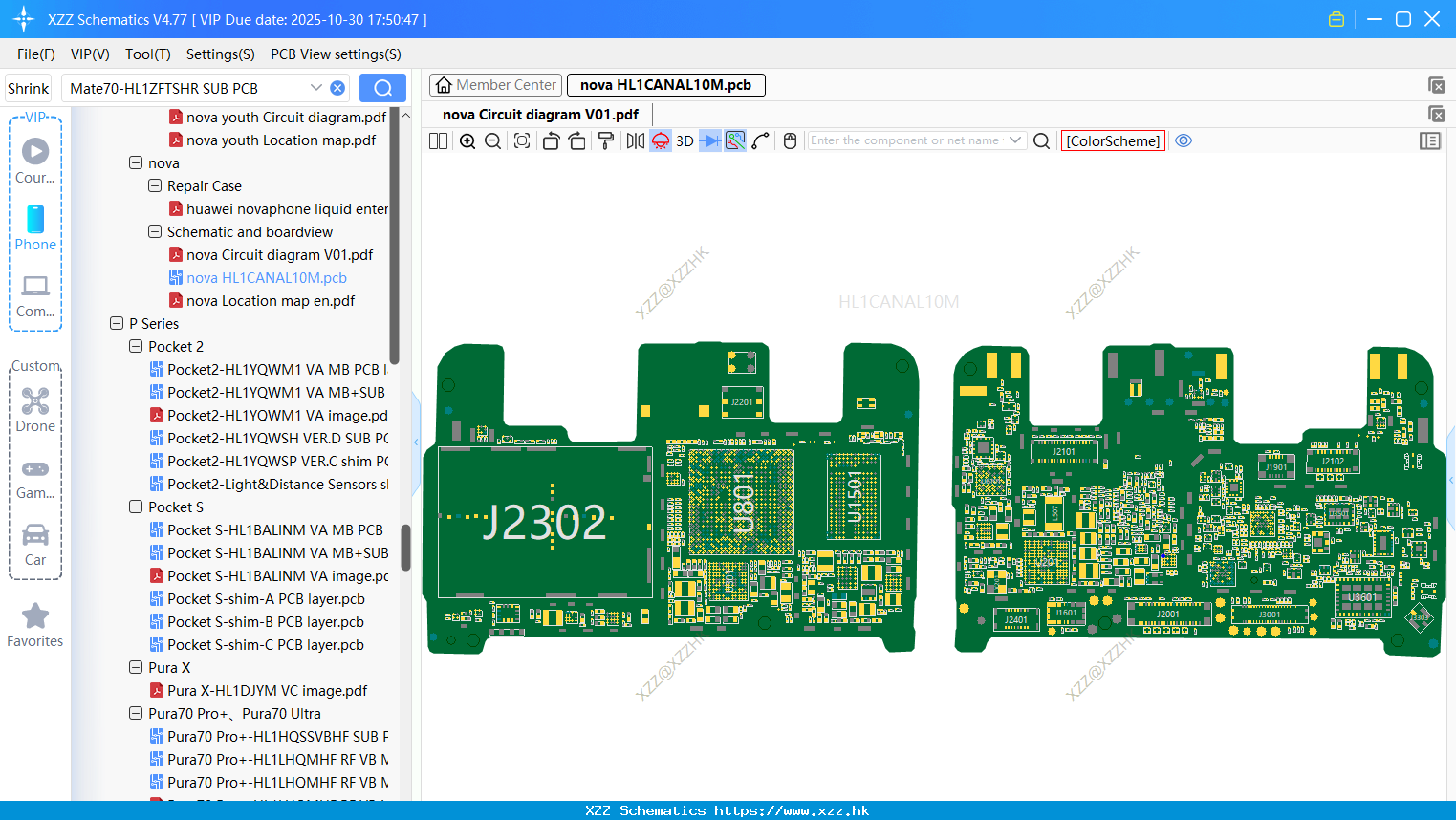Collapse the Pura70 Pro+ node
The image size is (1456, 820).
136,714
